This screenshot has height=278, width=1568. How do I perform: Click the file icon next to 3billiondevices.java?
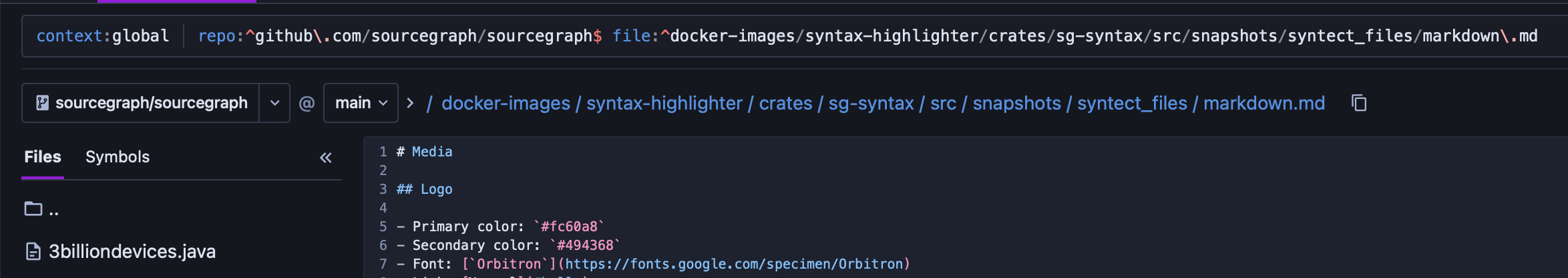(x=33, y=252)
